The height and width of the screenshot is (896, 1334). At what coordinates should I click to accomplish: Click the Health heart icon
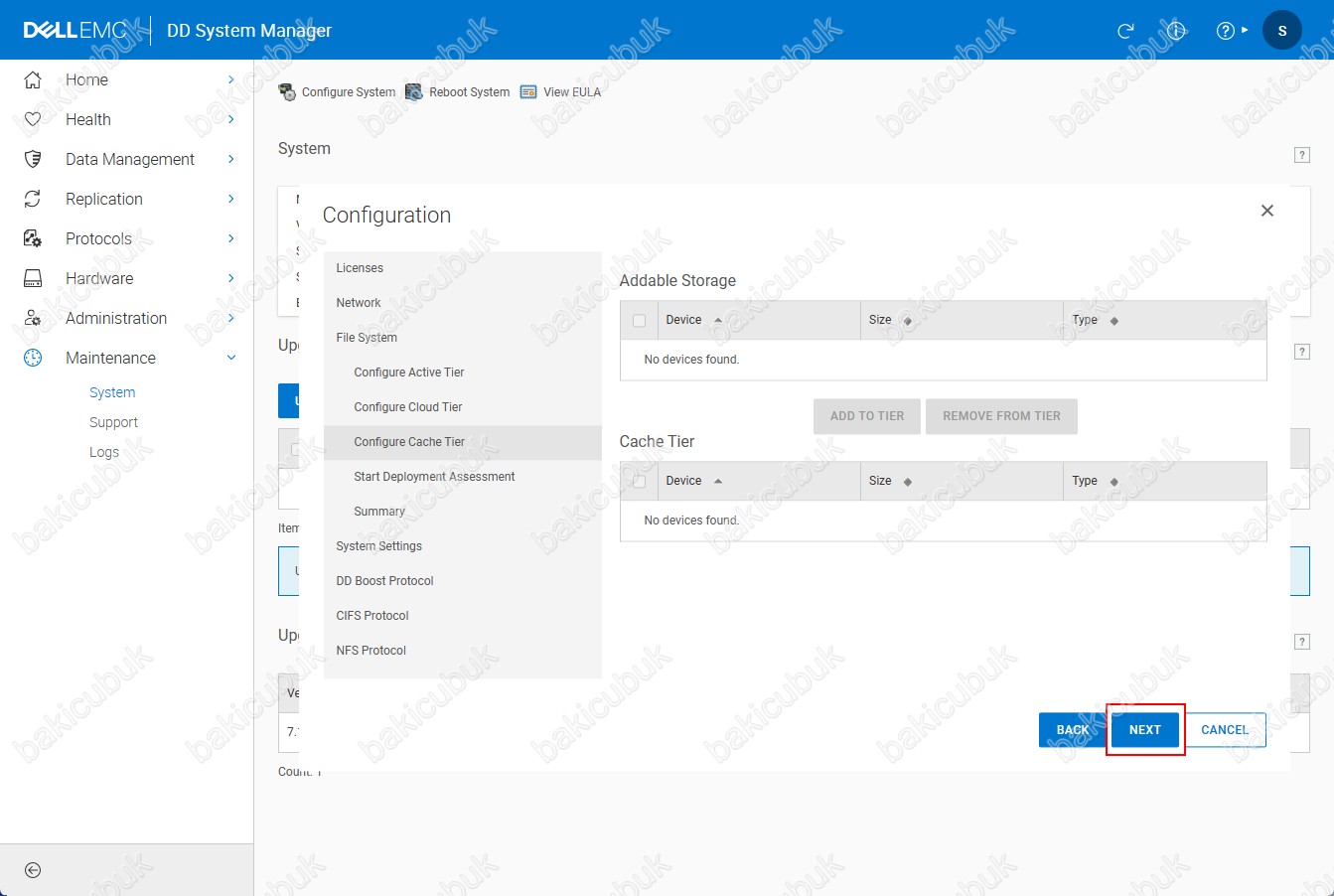[x=33, y=119]
